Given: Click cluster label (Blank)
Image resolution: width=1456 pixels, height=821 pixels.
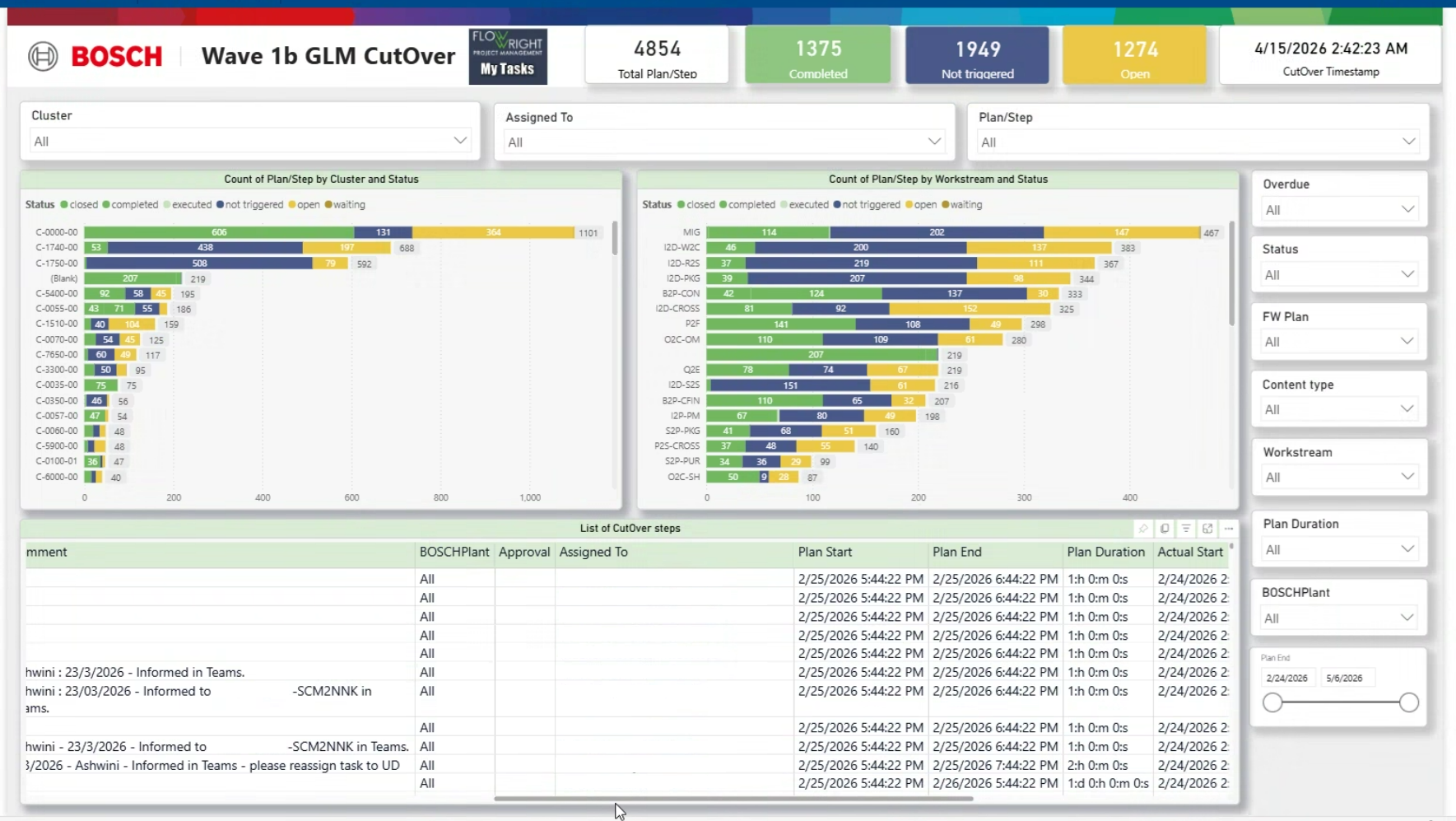Looking at the screenshot, I should coord(64,278).
